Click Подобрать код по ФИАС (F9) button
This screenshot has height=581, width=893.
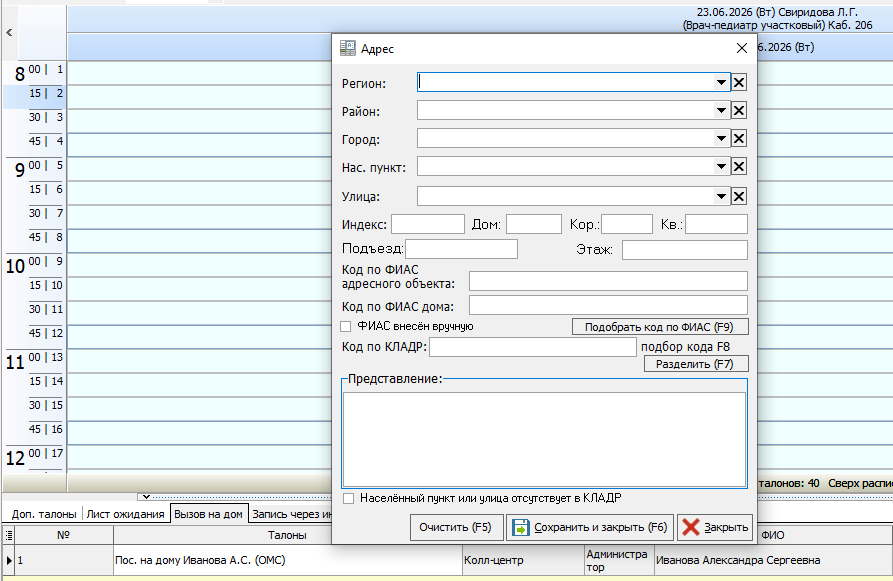(660, 327)
